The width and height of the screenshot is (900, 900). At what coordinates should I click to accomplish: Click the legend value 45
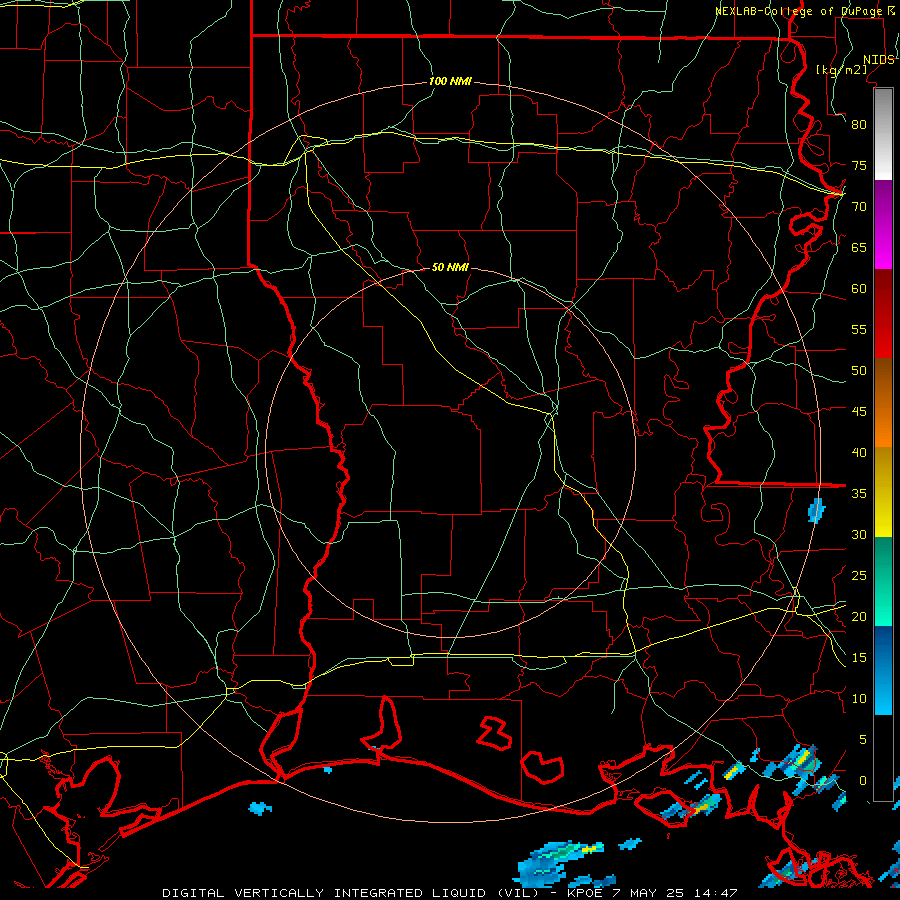859,412
